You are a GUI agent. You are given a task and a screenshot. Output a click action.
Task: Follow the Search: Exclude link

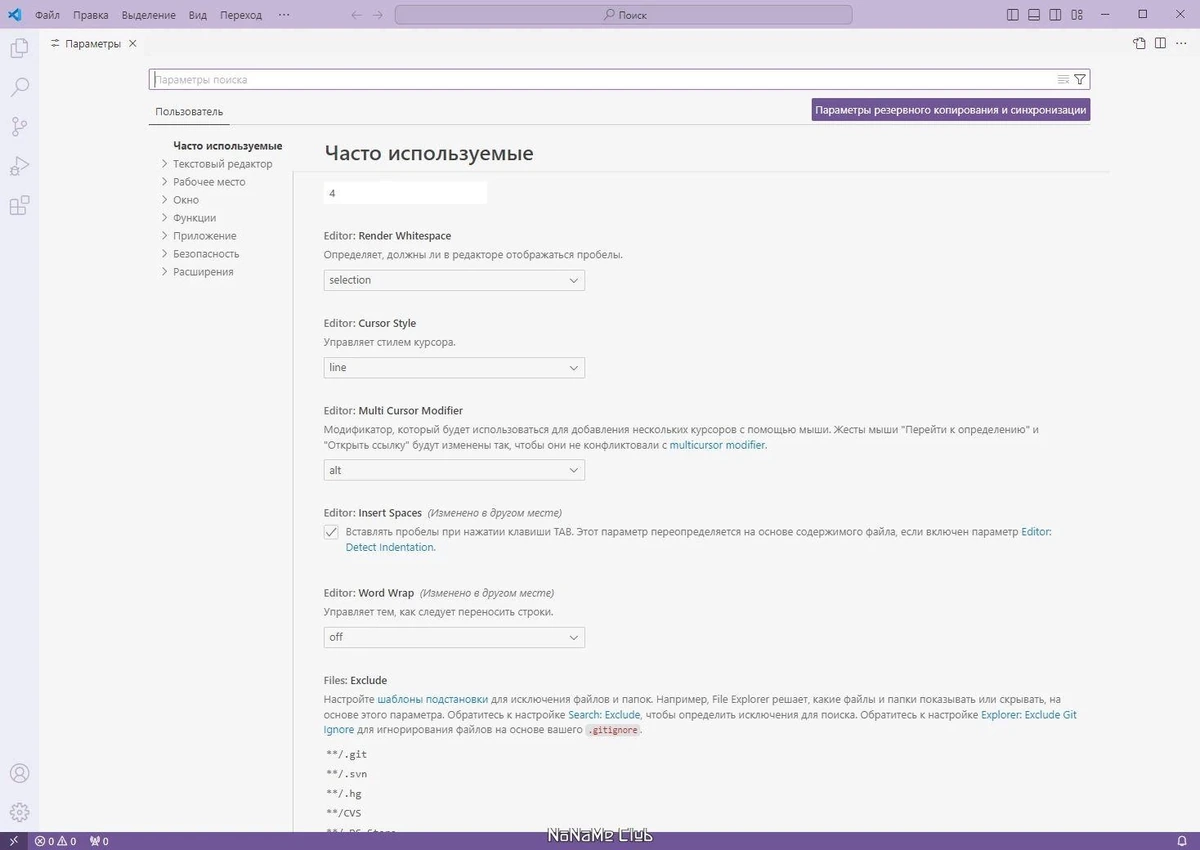[604, 715]
